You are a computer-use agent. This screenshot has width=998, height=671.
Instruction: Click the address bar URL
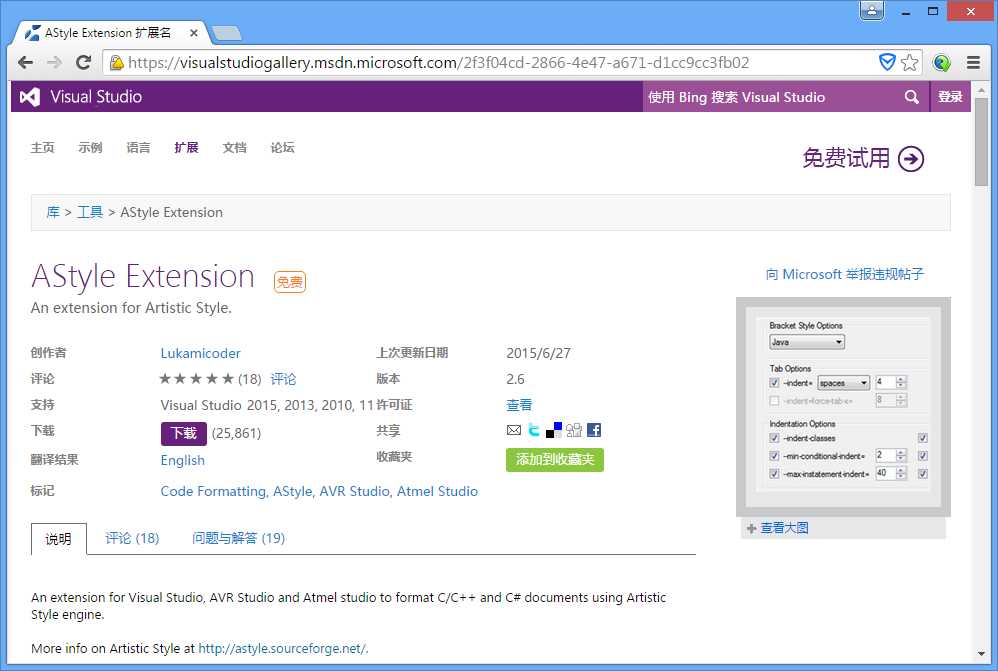(439, 62)
